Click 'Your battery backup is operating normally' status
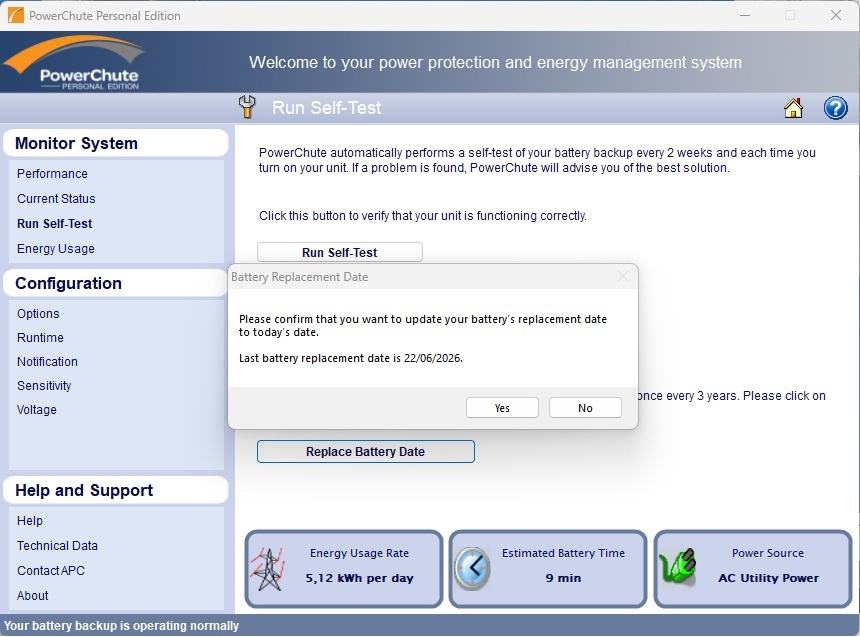The height and width of the screenshot is (637, 860). (x=121, y=625)
